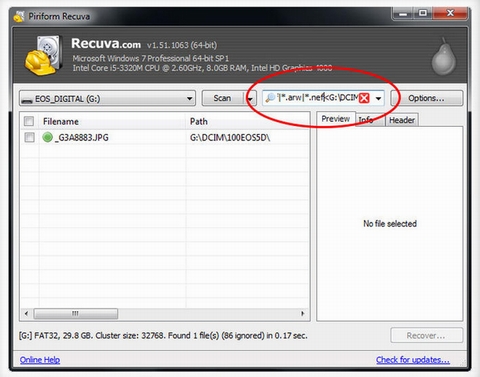The width and height of the screenshot is (480, 377).
Task: Click the Piriform Recuva title bar icon
Action: coord(19,16)
